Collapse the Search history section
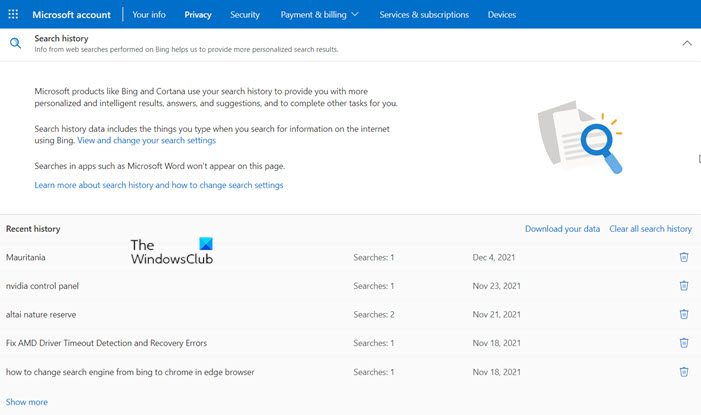 click(x=686, y=43)
